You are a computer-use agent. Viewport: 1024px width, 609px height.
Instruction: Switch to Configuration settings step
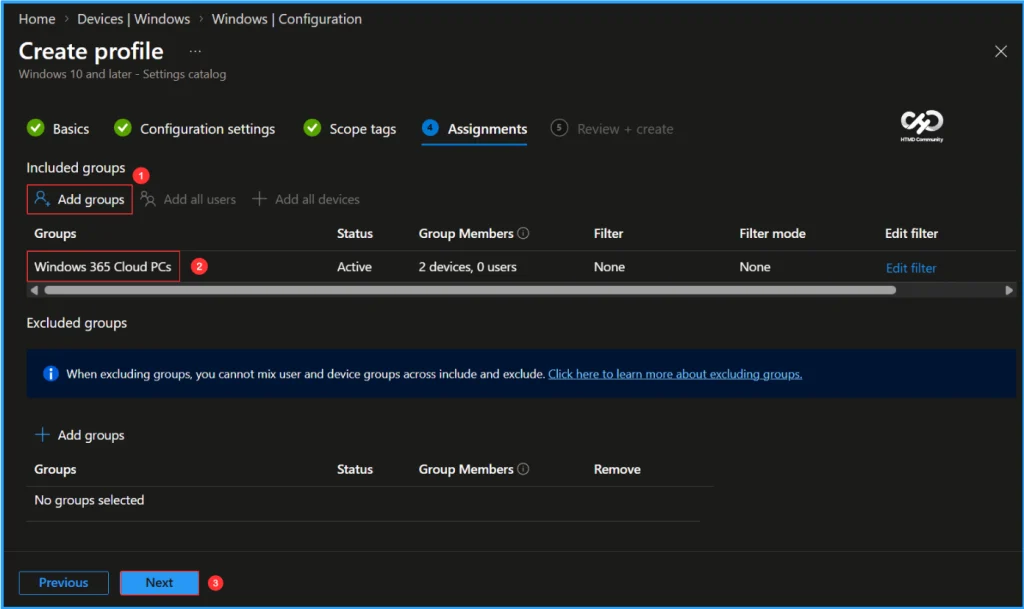[207, 129]
